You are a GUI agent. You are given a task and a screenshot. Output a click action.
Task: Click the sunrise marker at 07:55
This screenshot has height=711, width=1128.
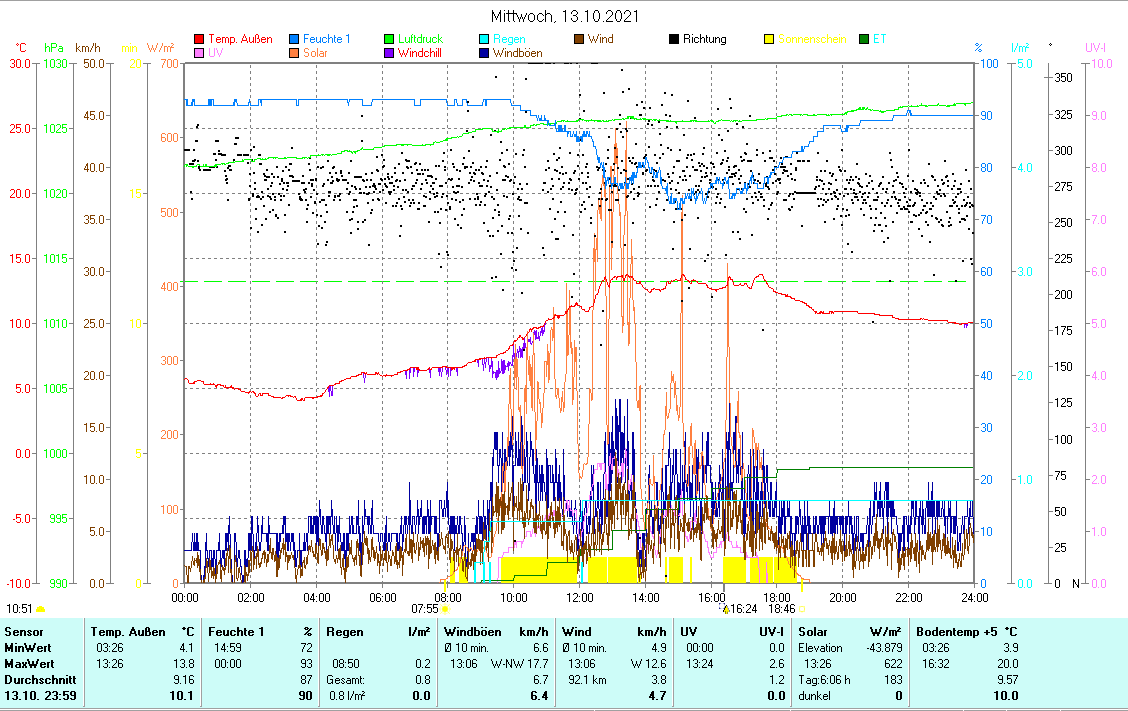(x=444, y=608)
